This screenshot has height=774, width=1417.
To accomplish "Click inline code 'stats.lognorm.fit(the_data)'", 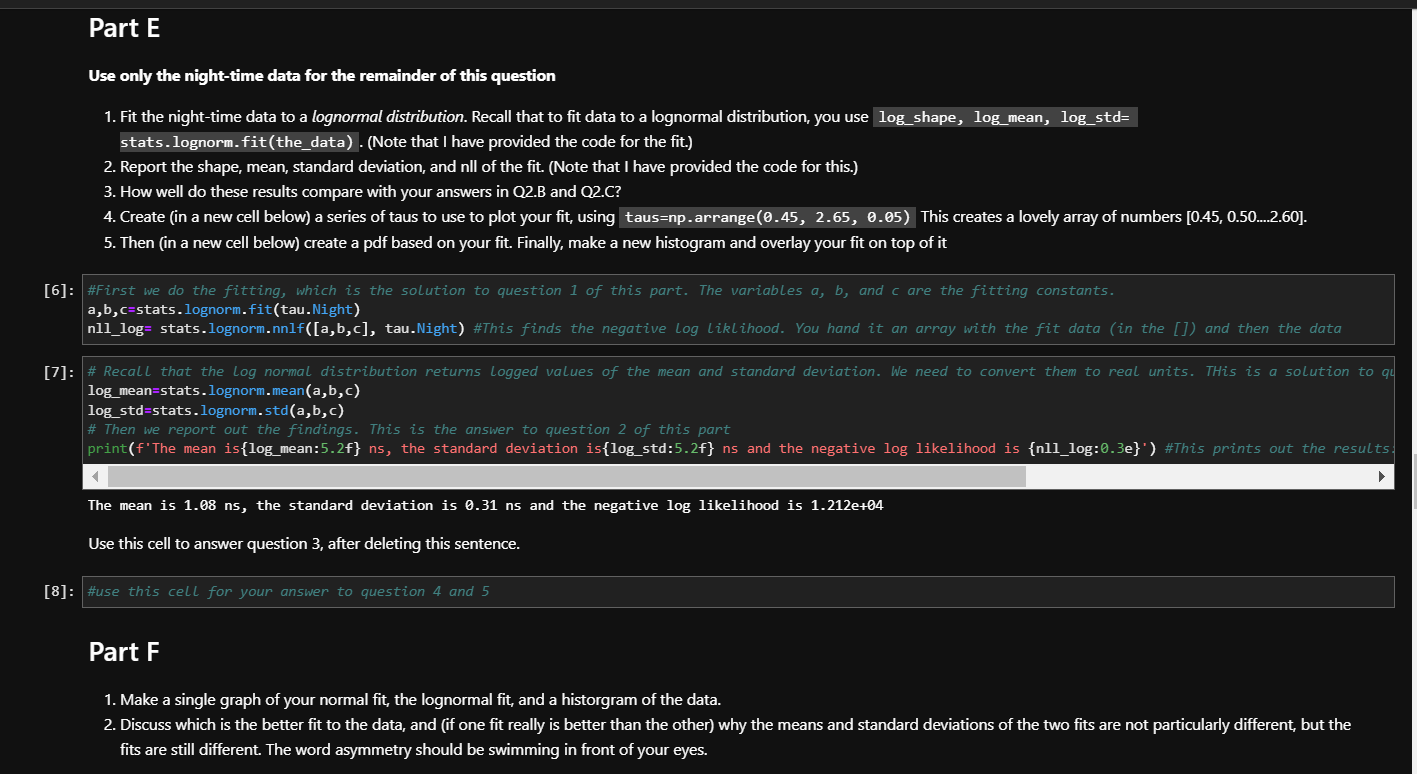I will (238, 142).
